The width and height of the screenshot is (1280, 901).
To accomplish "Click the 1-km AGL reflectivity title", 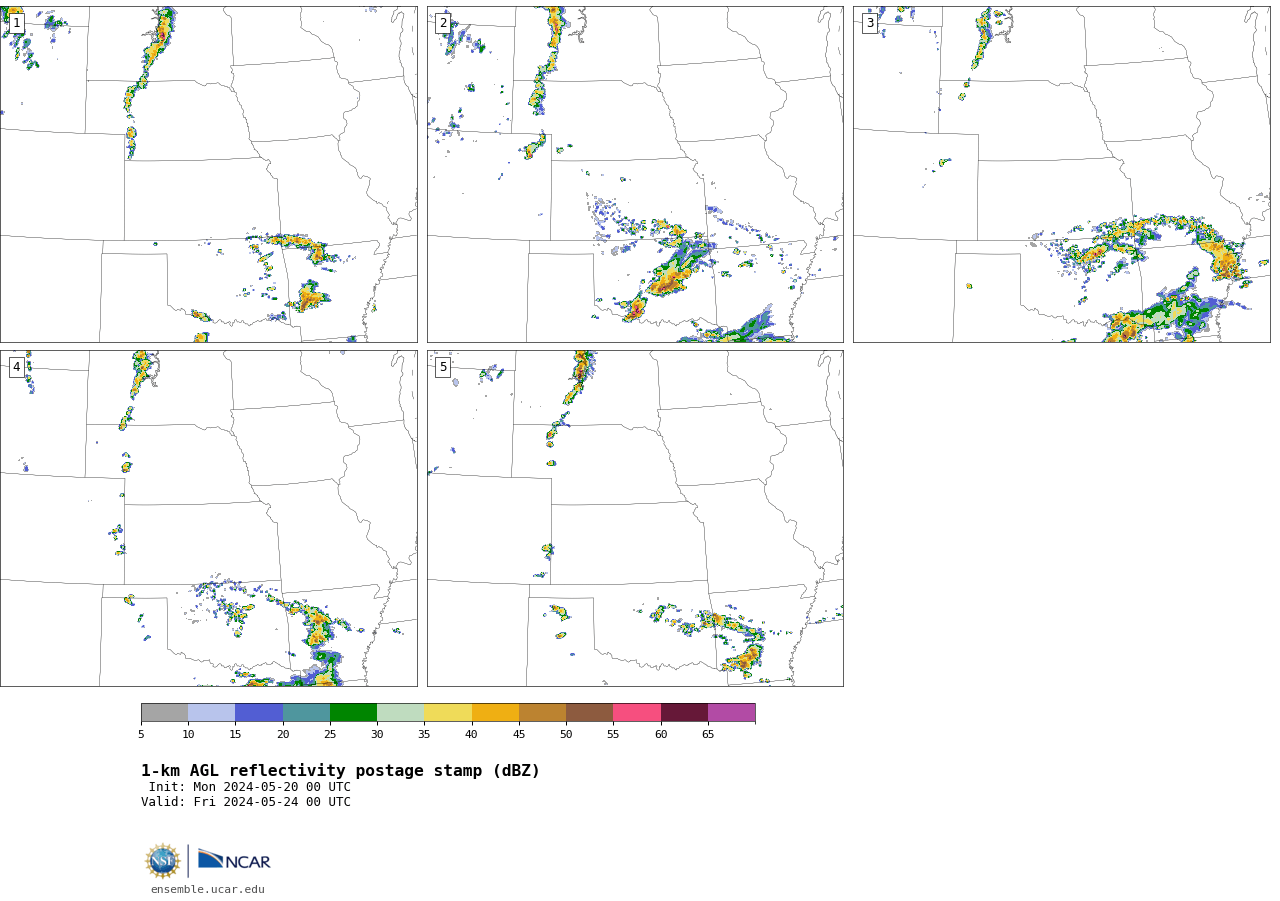I will click(x=340, y=771).
